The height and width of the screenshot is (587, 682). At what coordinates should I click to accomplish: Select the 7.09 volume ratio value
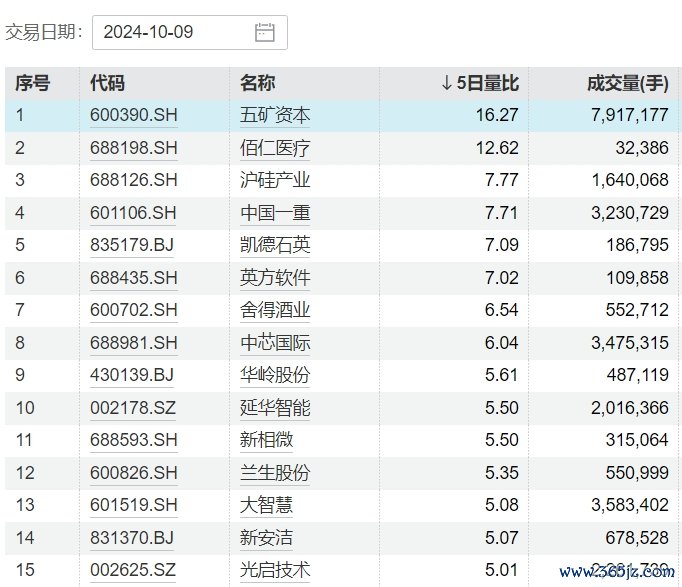(x=502, y=245)
